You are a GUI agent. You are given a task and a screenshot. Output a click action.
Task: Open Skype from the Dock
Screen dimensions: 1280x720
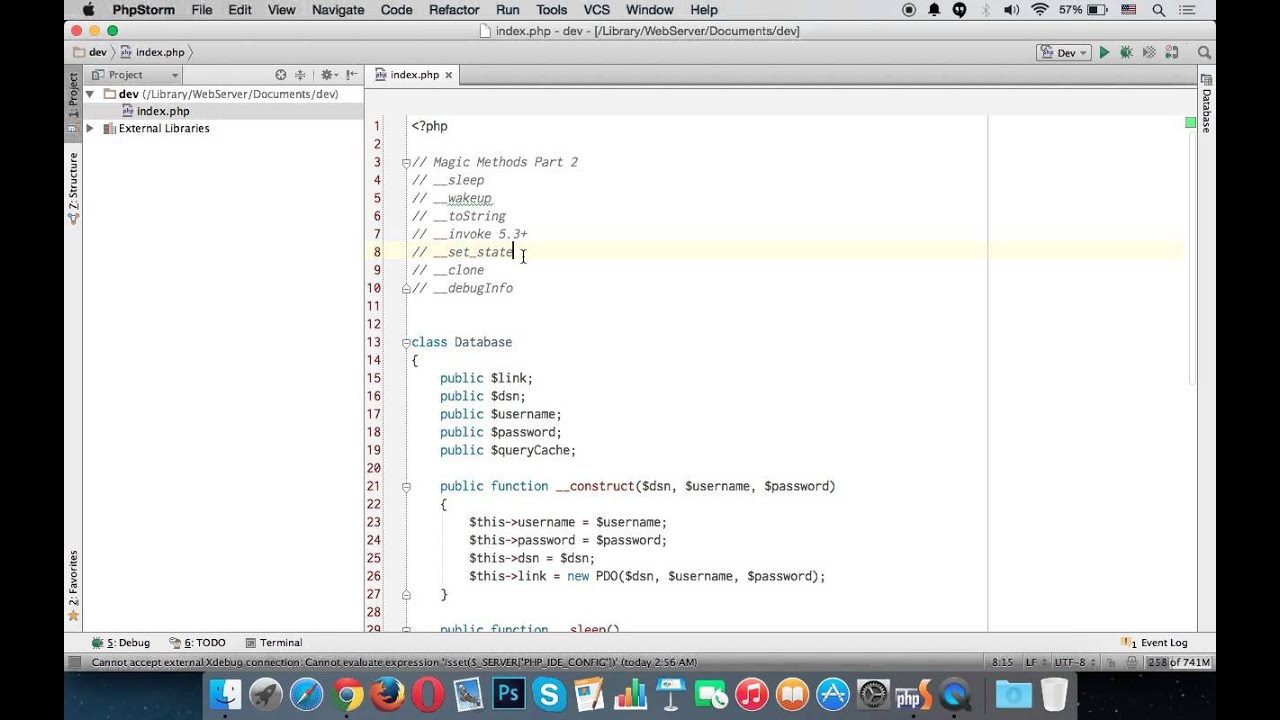pos(549,694)
